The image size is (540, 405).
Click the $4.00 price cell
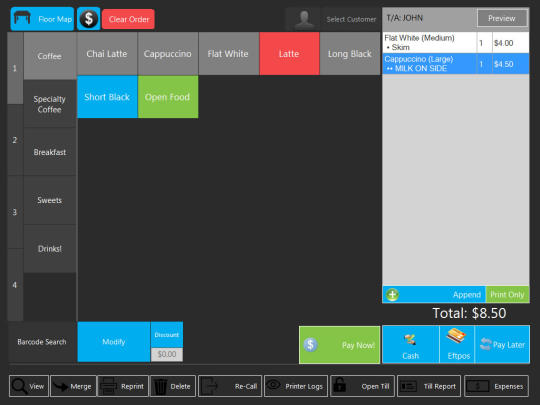pos(510,43)
